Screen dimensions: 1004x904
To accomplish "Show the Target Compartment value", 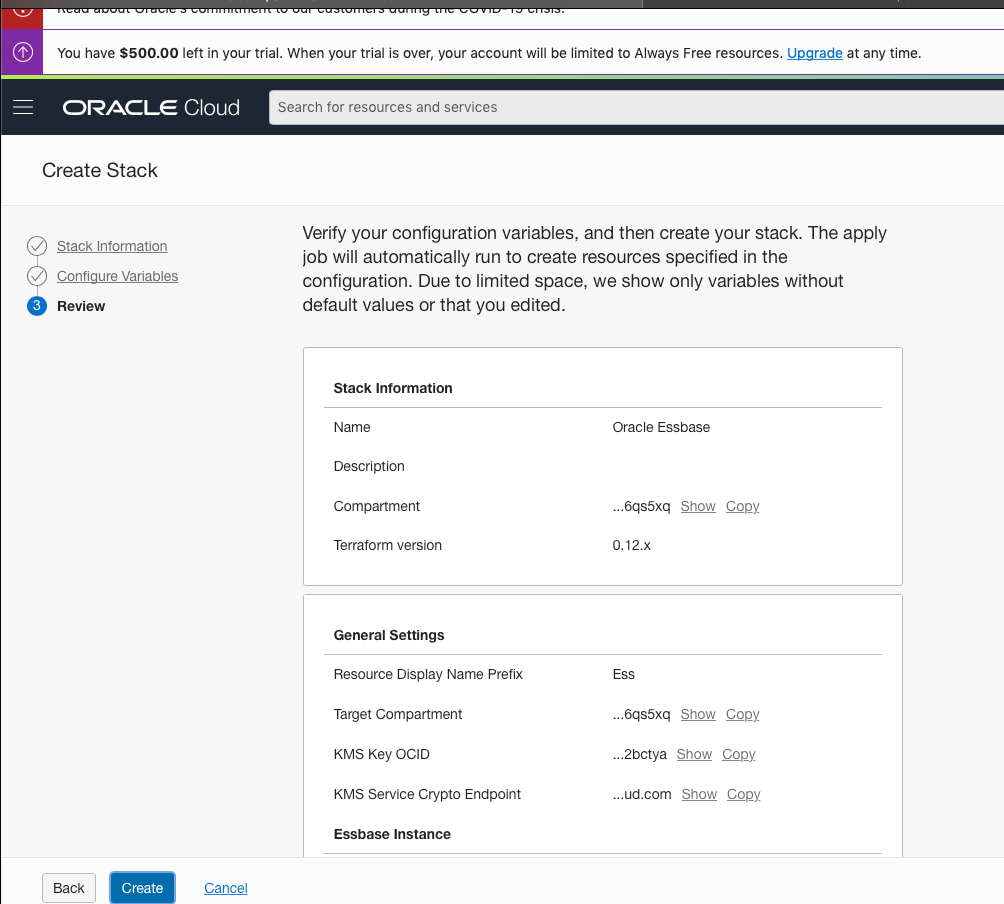I will 698,714.
